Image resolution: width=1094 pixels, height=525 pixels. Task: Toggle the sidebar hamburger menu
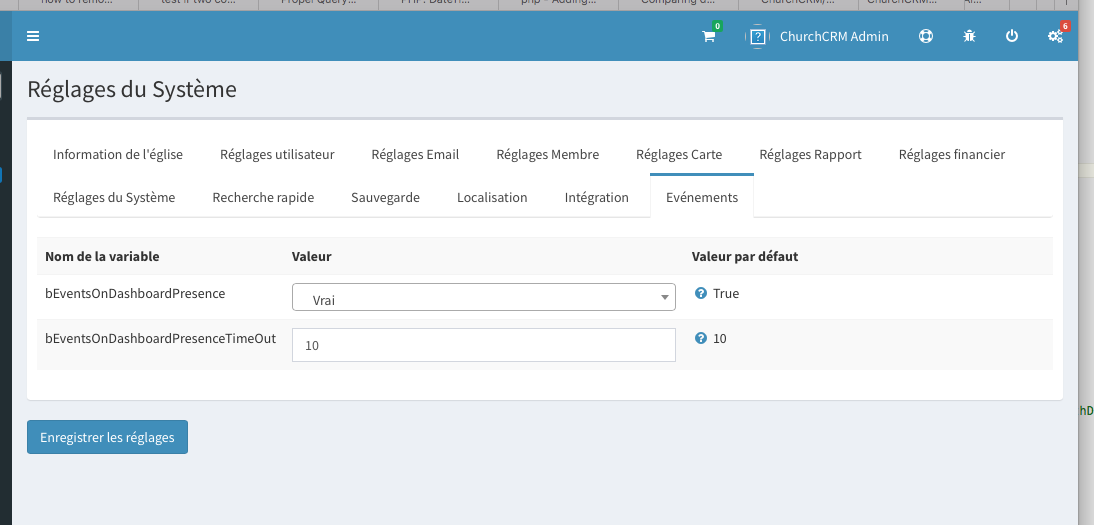33,36
